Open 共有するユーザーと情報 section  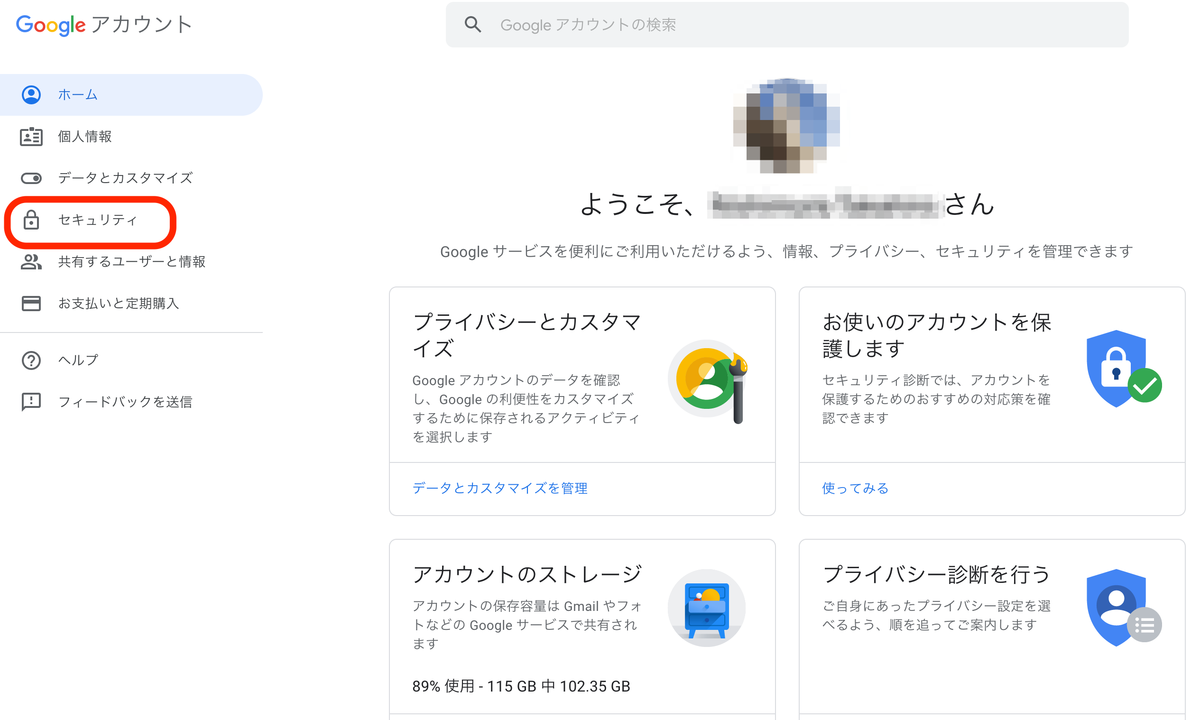point(131,262)
